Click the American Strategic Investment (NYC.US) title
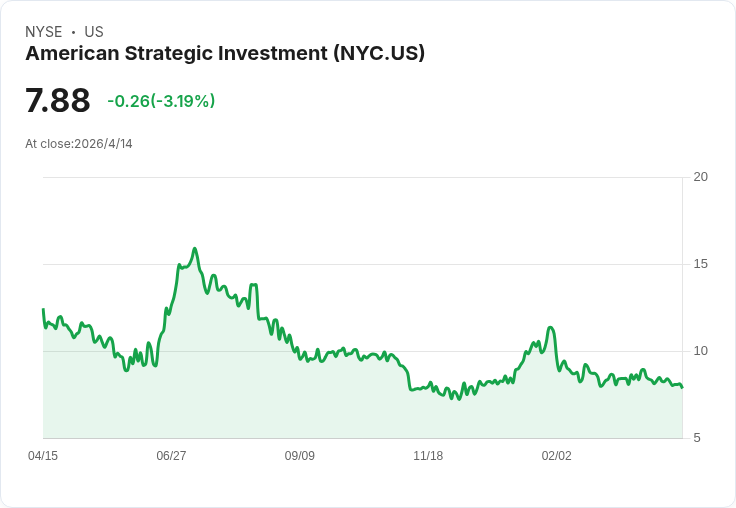Viewport: 736px width, 508px height. click(225, 53)
